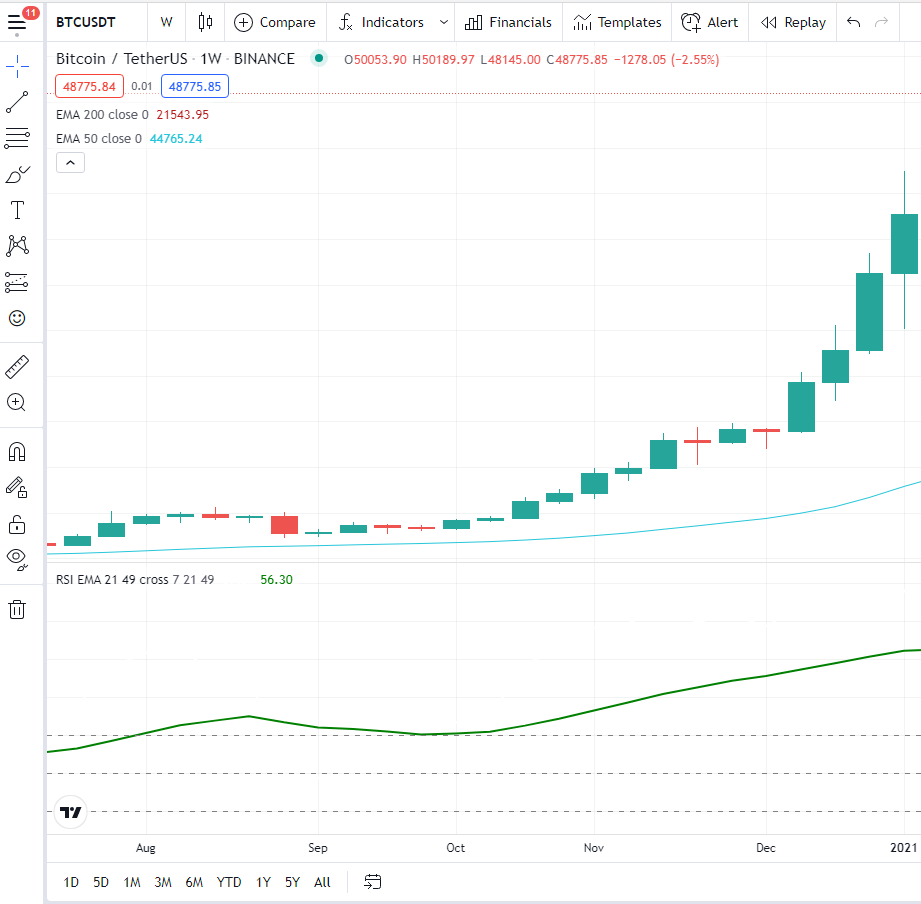Toggle hide all drawings eye icon

(x=17, y=559)
